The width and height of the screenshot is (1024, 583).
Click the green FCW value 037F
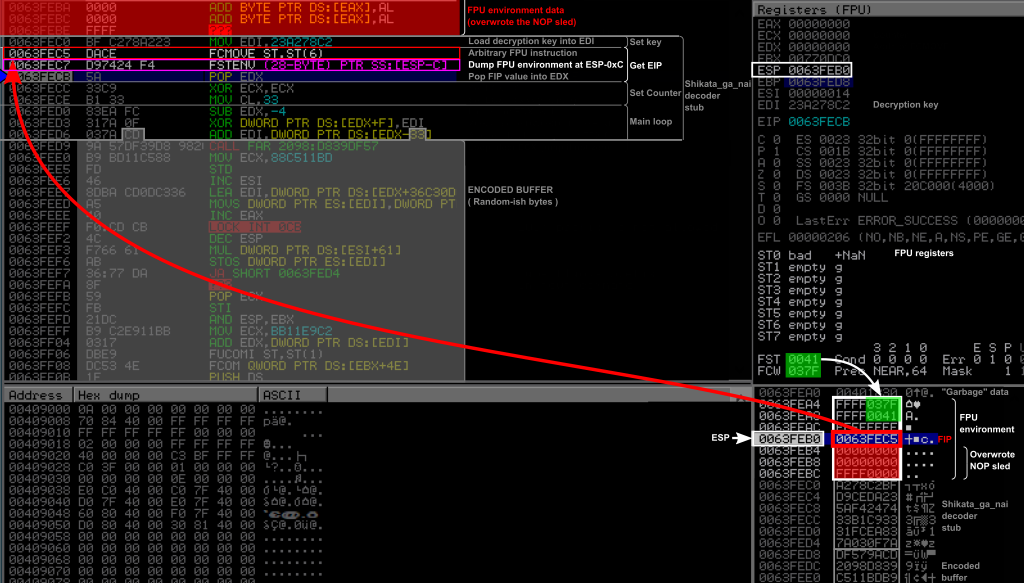[804, 372]
